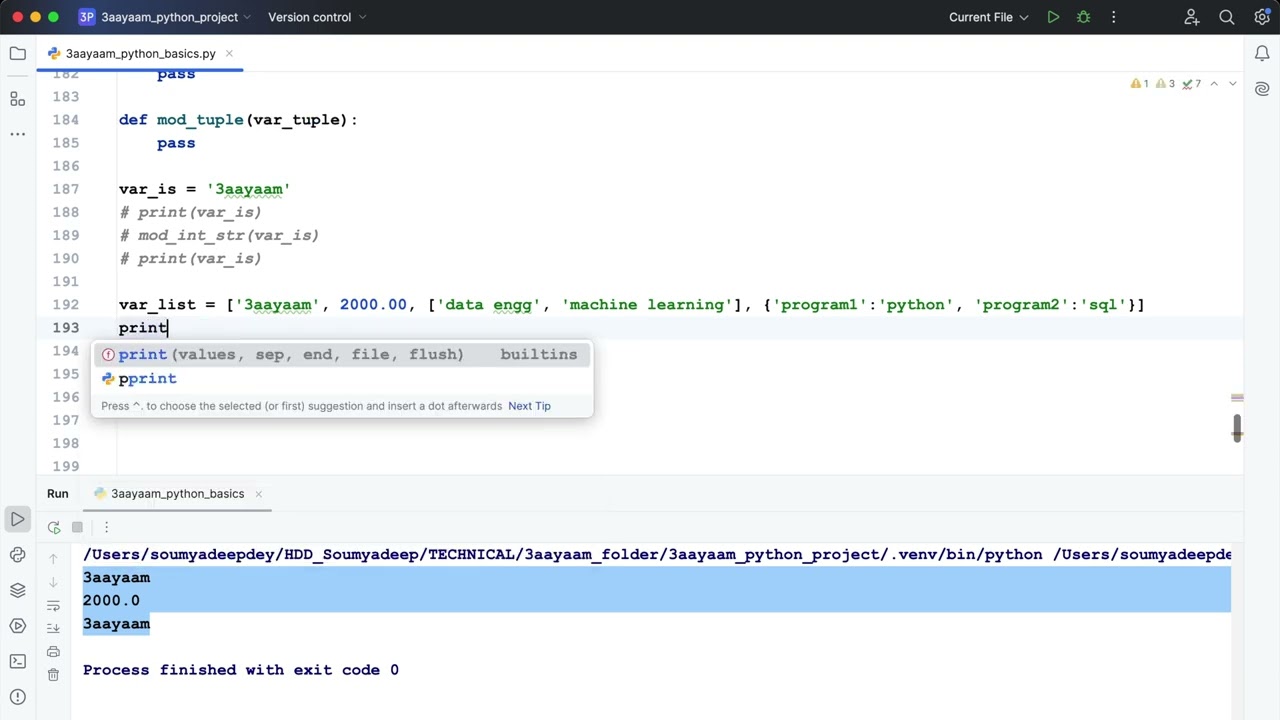Viewport: 1280px width, 720px height.
Task: Run the current file with the green play icon
Action: tap(1053, 17)
